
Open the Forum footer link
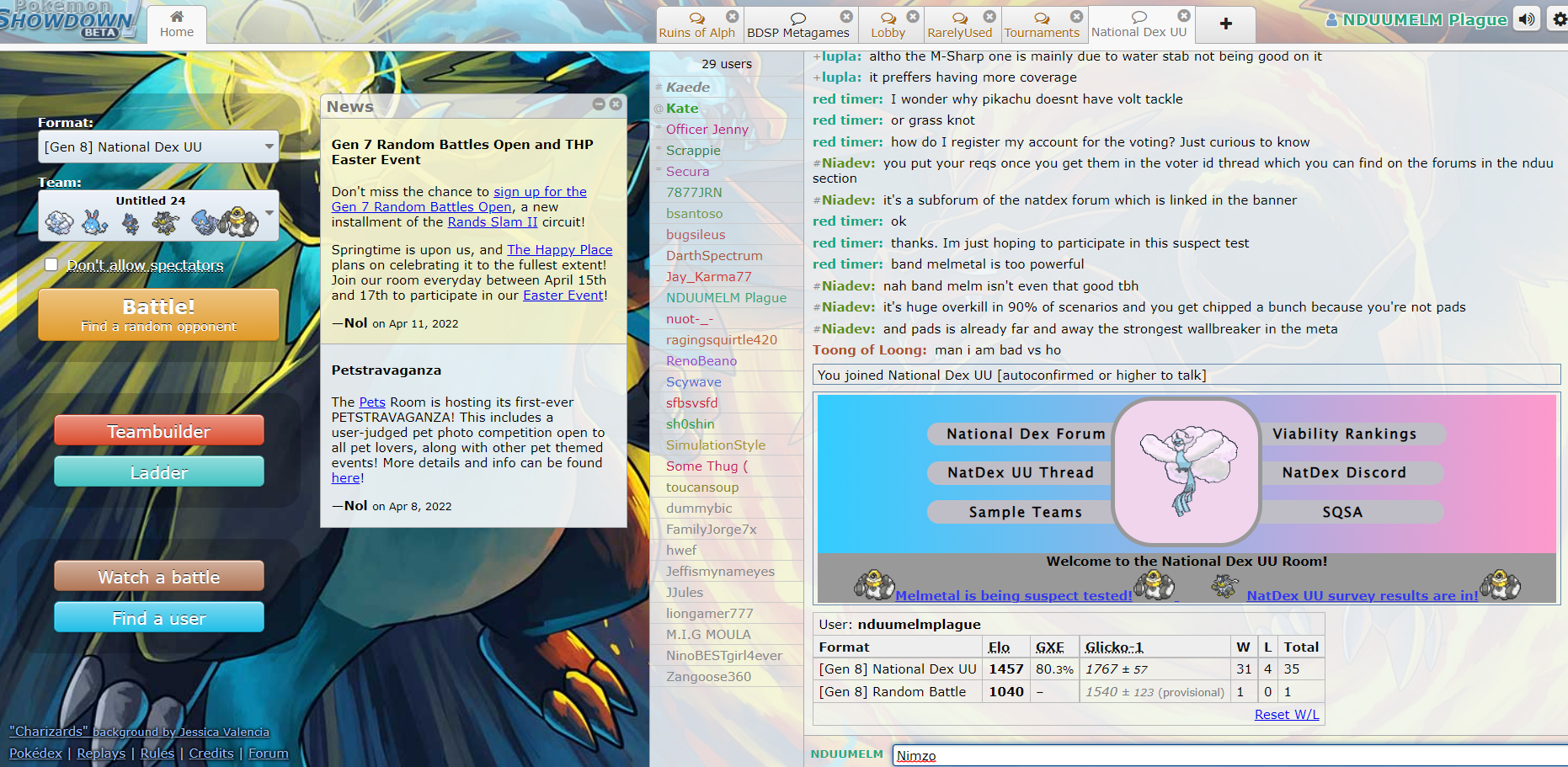[269, 753]
